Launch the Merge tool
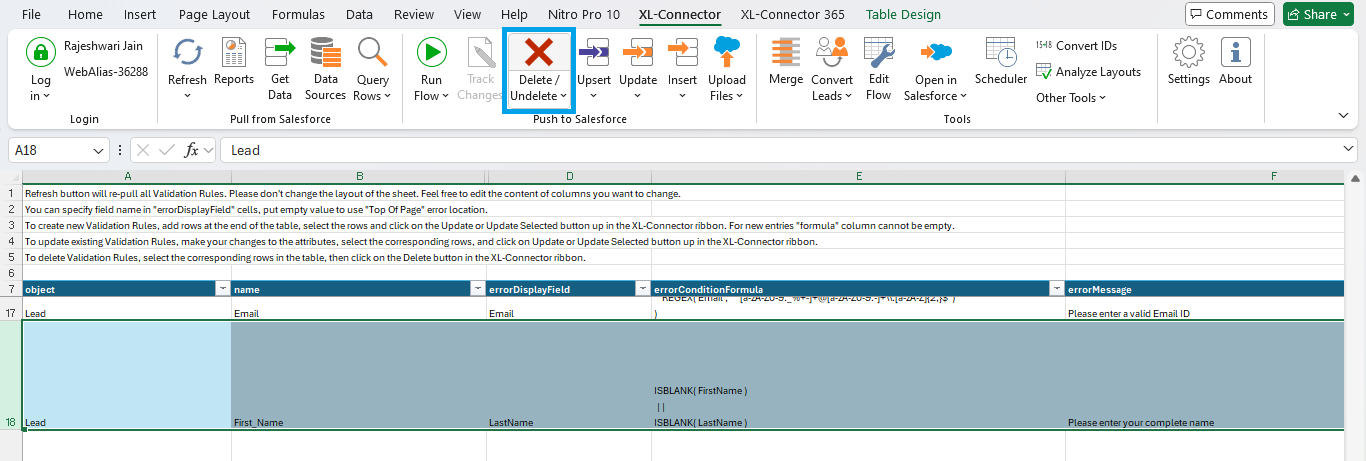The width and height of the screenshot is (1366, 461). (785, 54)
